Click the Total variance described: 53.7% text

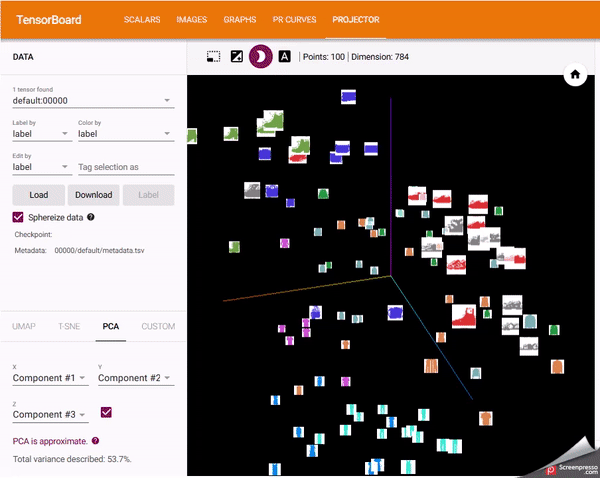[x=72, y=459]
